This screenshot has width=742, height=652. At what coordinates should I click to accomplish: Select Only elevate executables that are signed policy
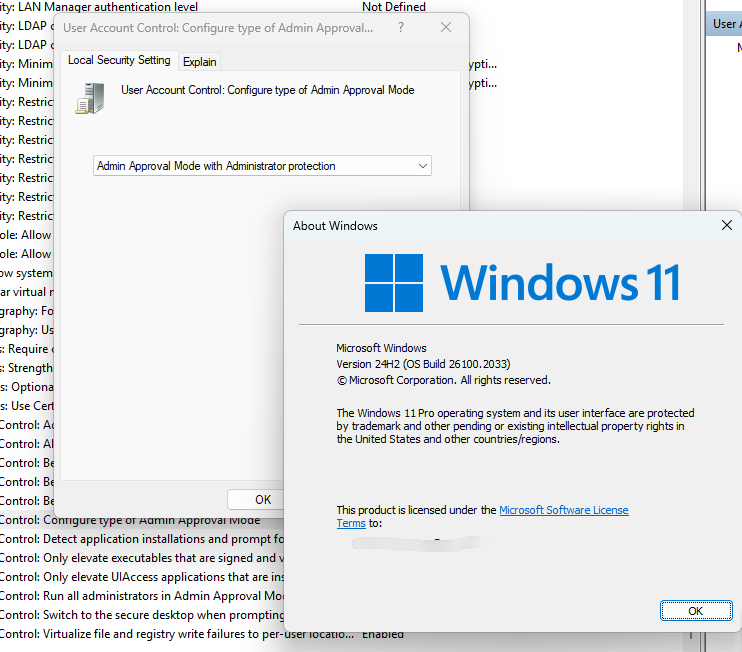pyautogui.click(x=142, y=558)
